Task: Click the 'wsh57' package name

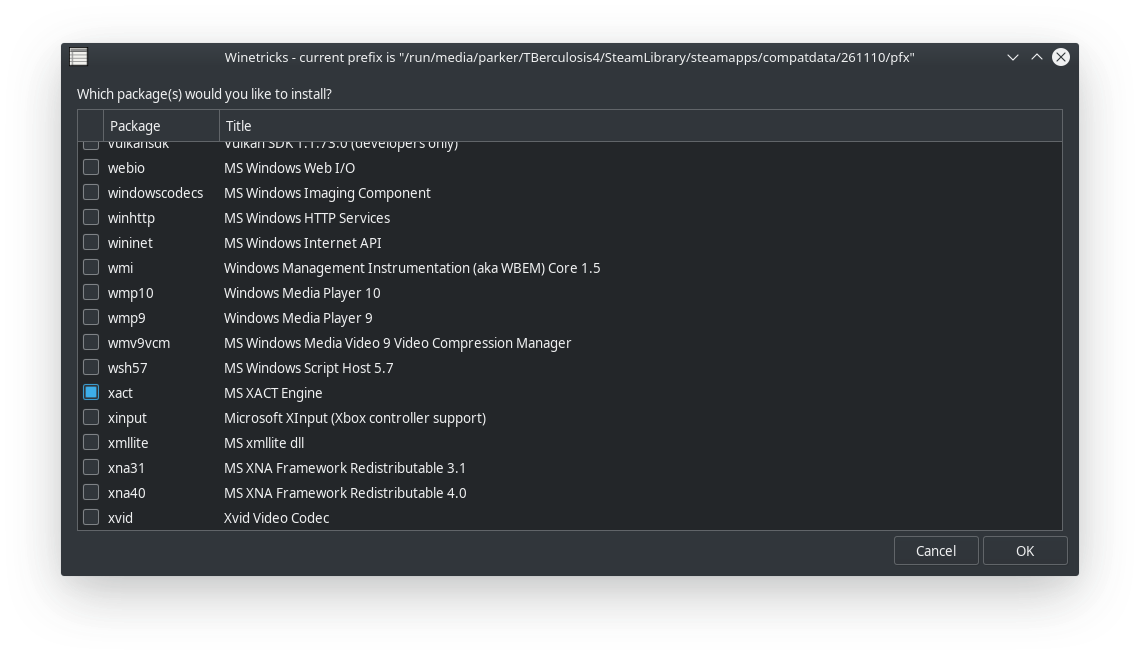Action: (x=127, y=368)
